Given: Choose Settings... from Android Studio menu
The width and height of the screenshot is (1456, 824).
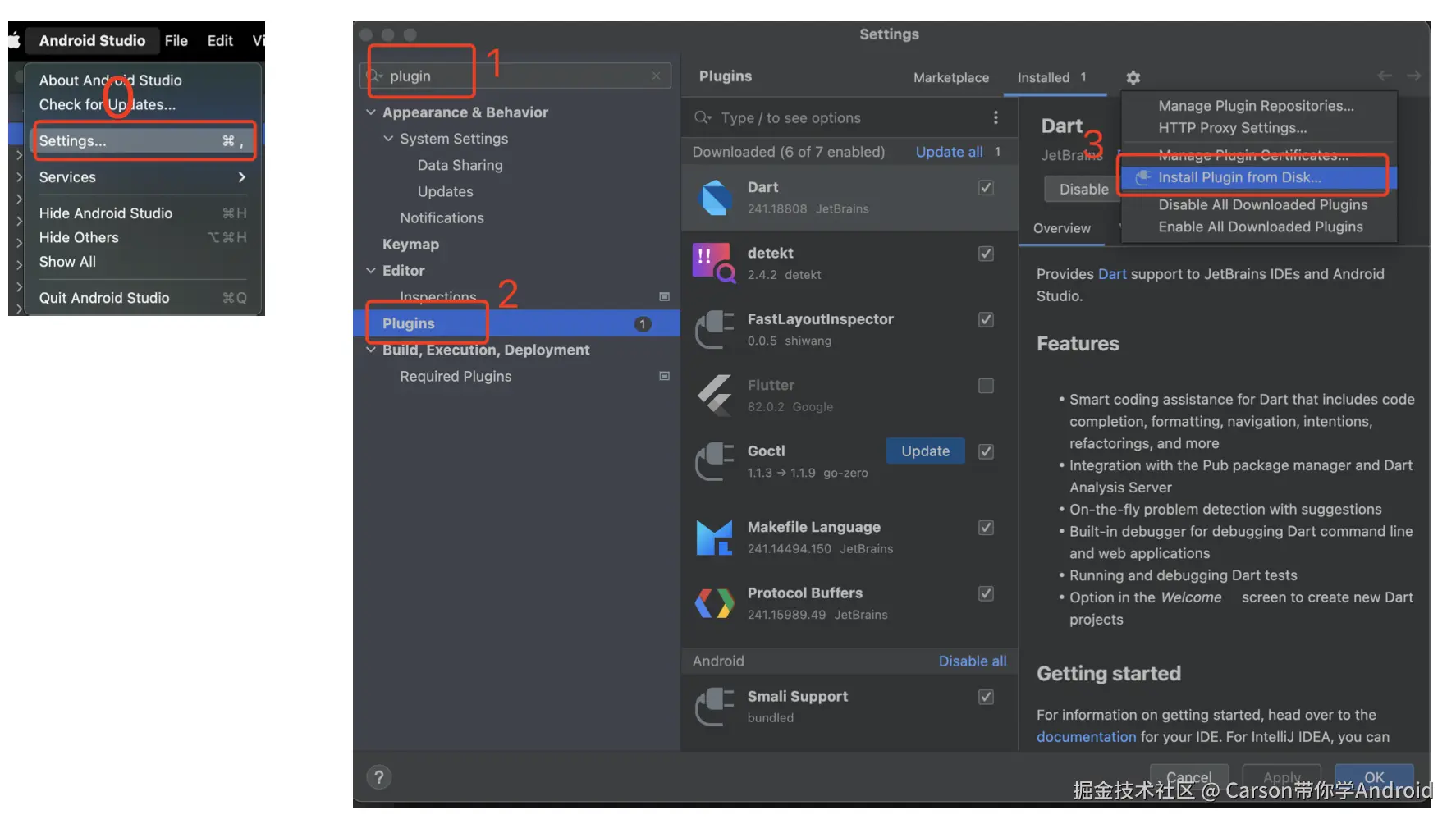Looking at the screenshot, I should [x=144, y=141].
